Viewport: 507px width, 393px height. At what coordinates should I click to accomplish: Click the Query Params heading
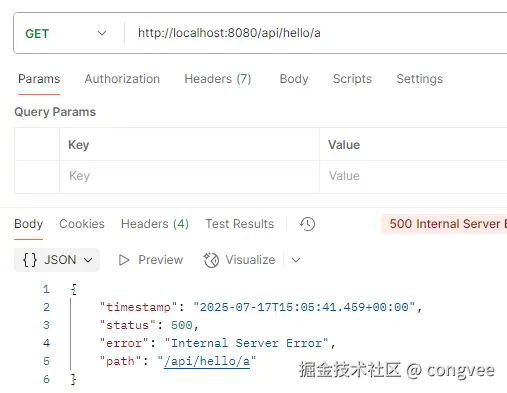pyautogui.click(x=55, y=112)
